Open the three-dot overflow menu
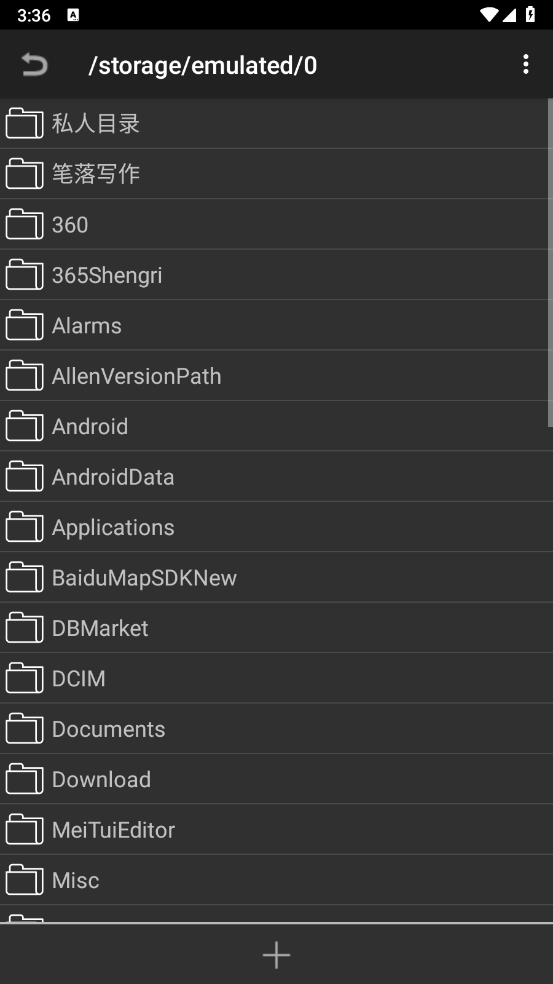Image resolution: width=553 pixels, height=984 pixels. (525, 65)
